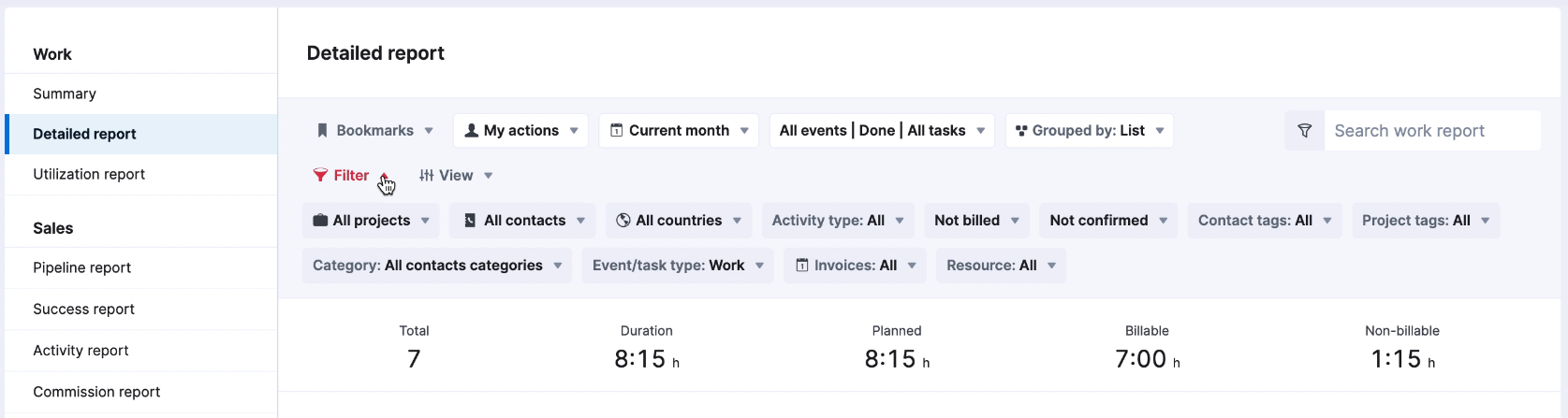Click the Total value 7
The image size is (1568, 418).
[414, 359]
